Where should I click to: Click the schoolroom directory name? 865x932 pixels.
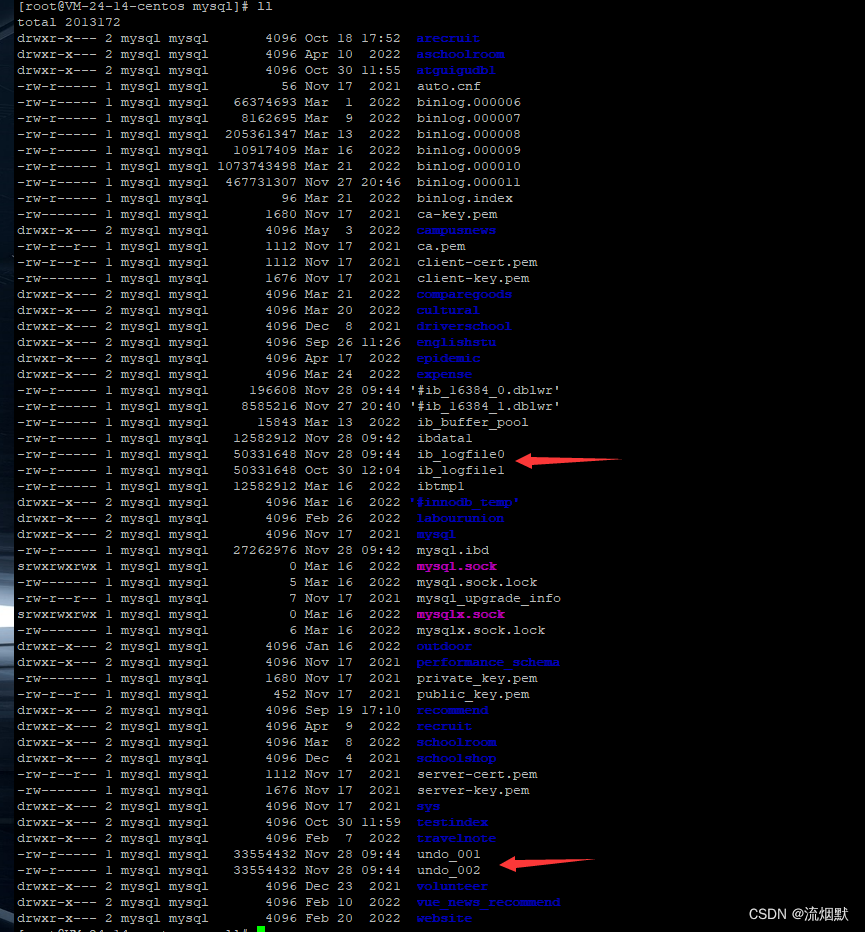[457, 743]
